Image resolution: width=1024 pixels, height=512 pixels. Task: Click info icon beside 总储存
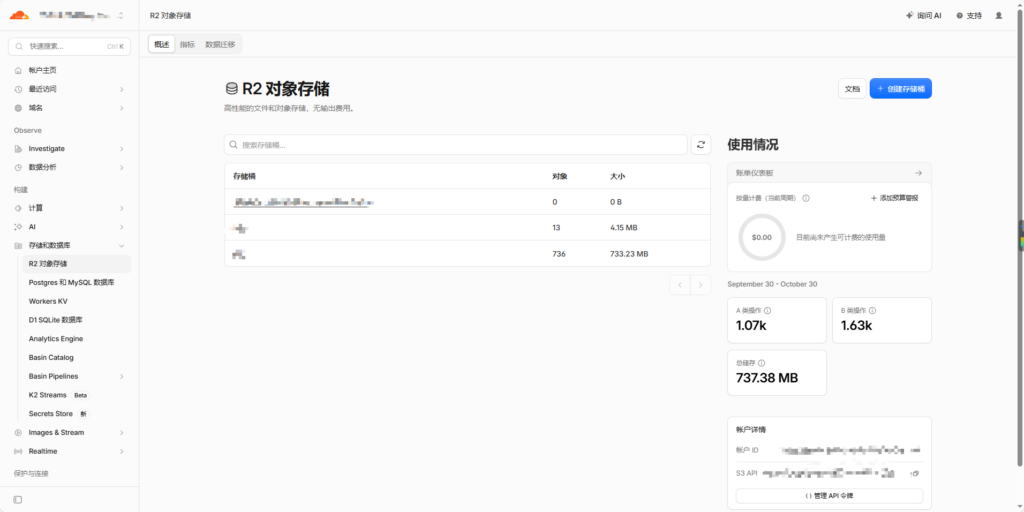761,363
